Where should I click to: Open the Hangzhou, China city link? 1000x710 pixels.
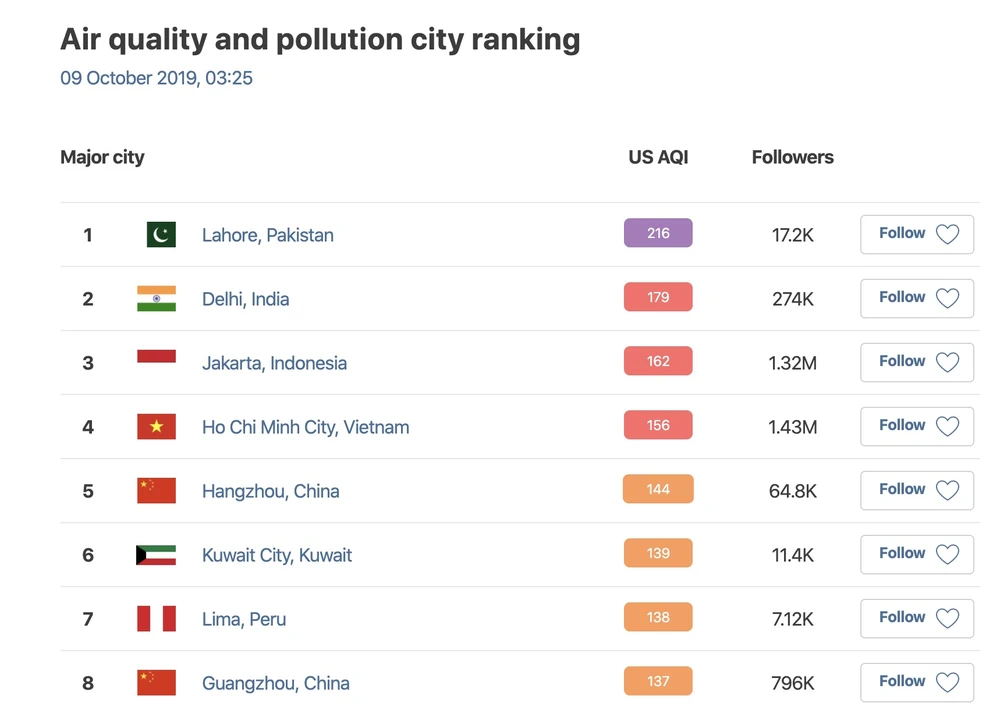click(270, 491)
